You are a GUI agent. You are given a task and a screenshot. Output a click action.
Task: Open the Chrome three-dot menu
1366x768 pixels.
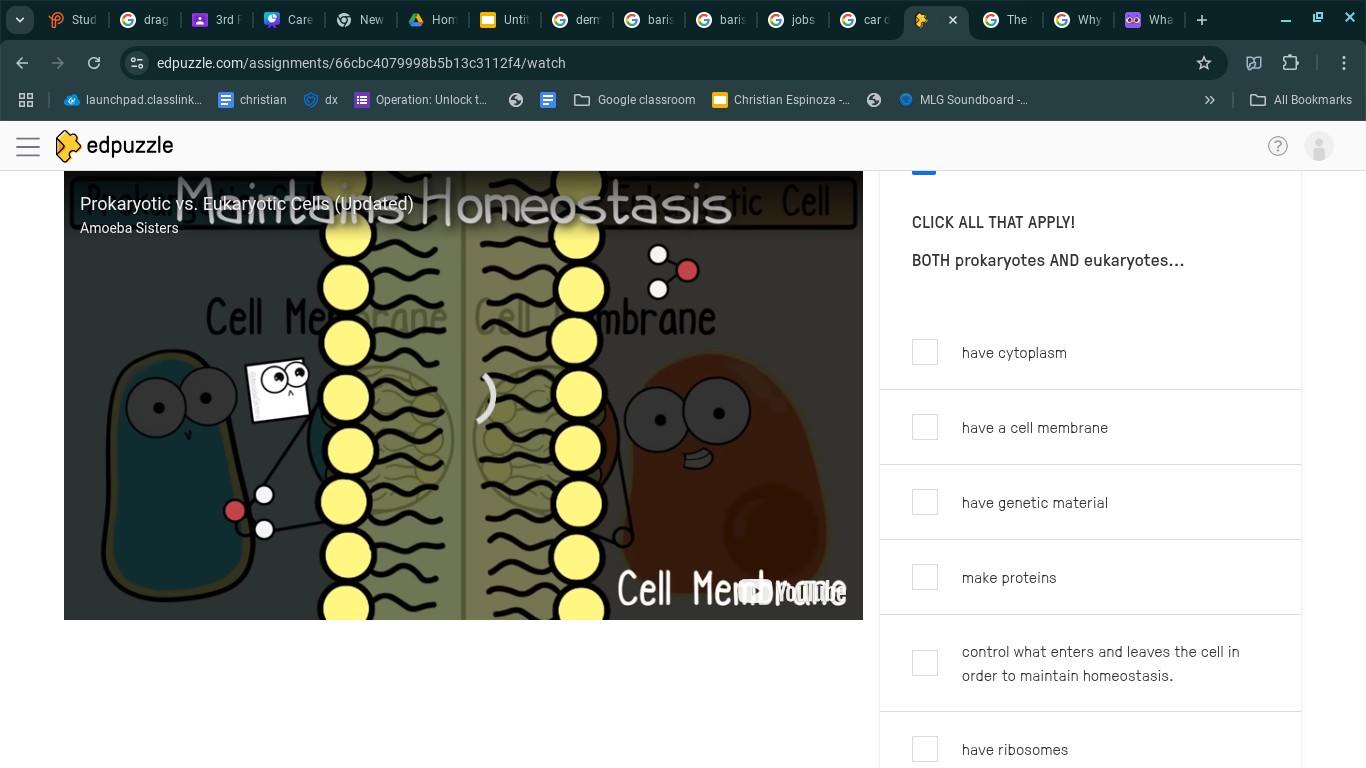pyautogui.click(x=1344, y=63)
